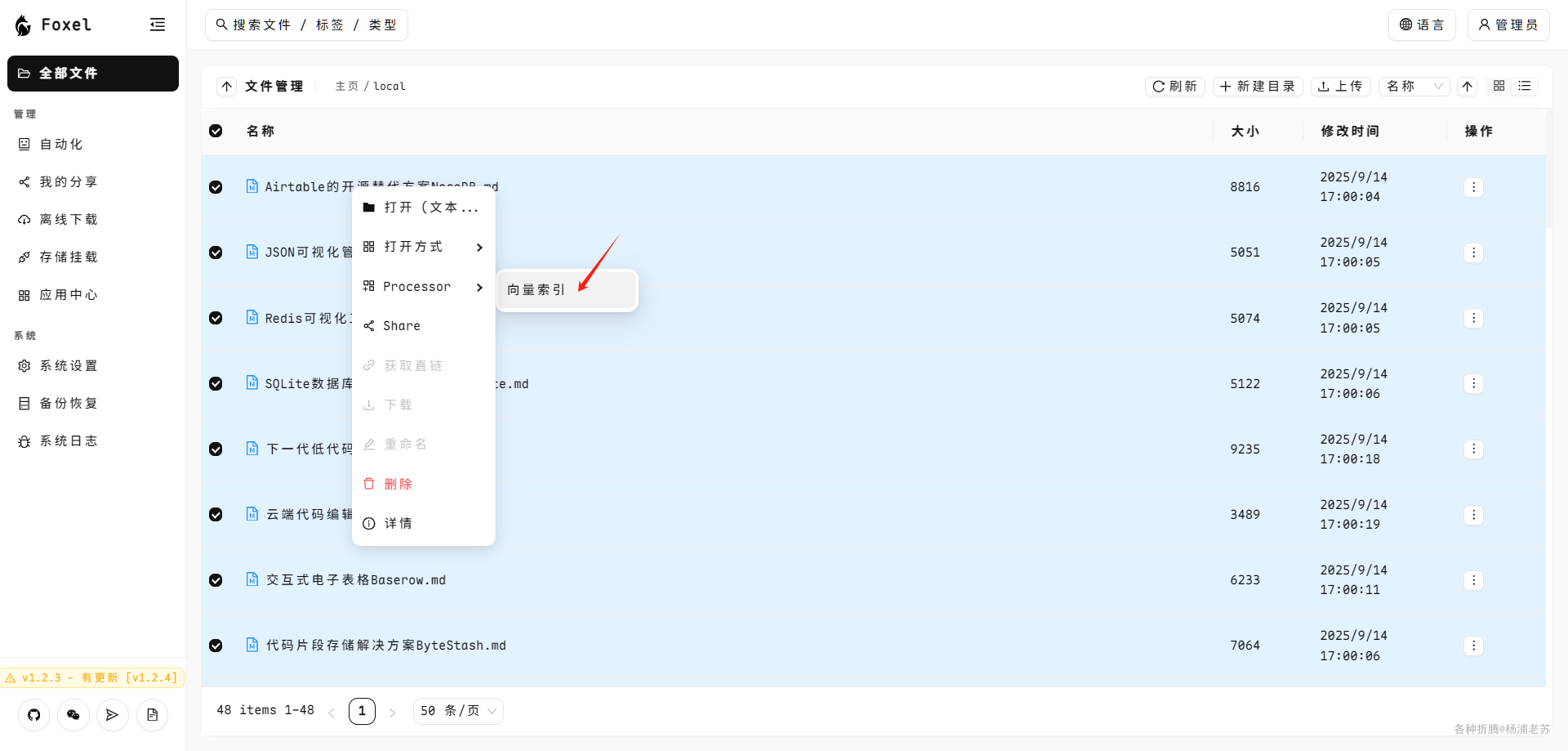Image resolution: width=1568 pixels, height=751 pixels.
Task: Toggle sort direction arrow button
Action: tap(1468, 86)
